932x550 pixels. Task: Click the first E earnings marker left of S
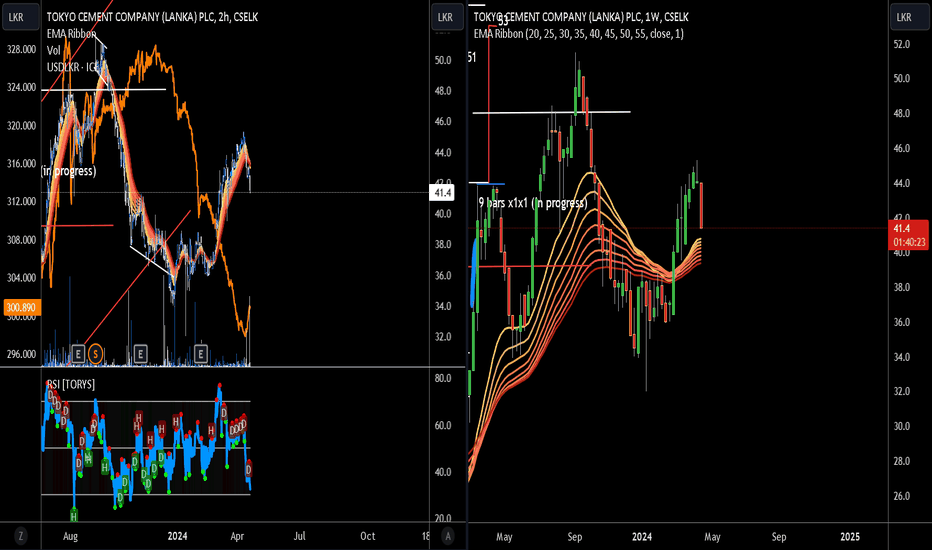coord(78,354)
